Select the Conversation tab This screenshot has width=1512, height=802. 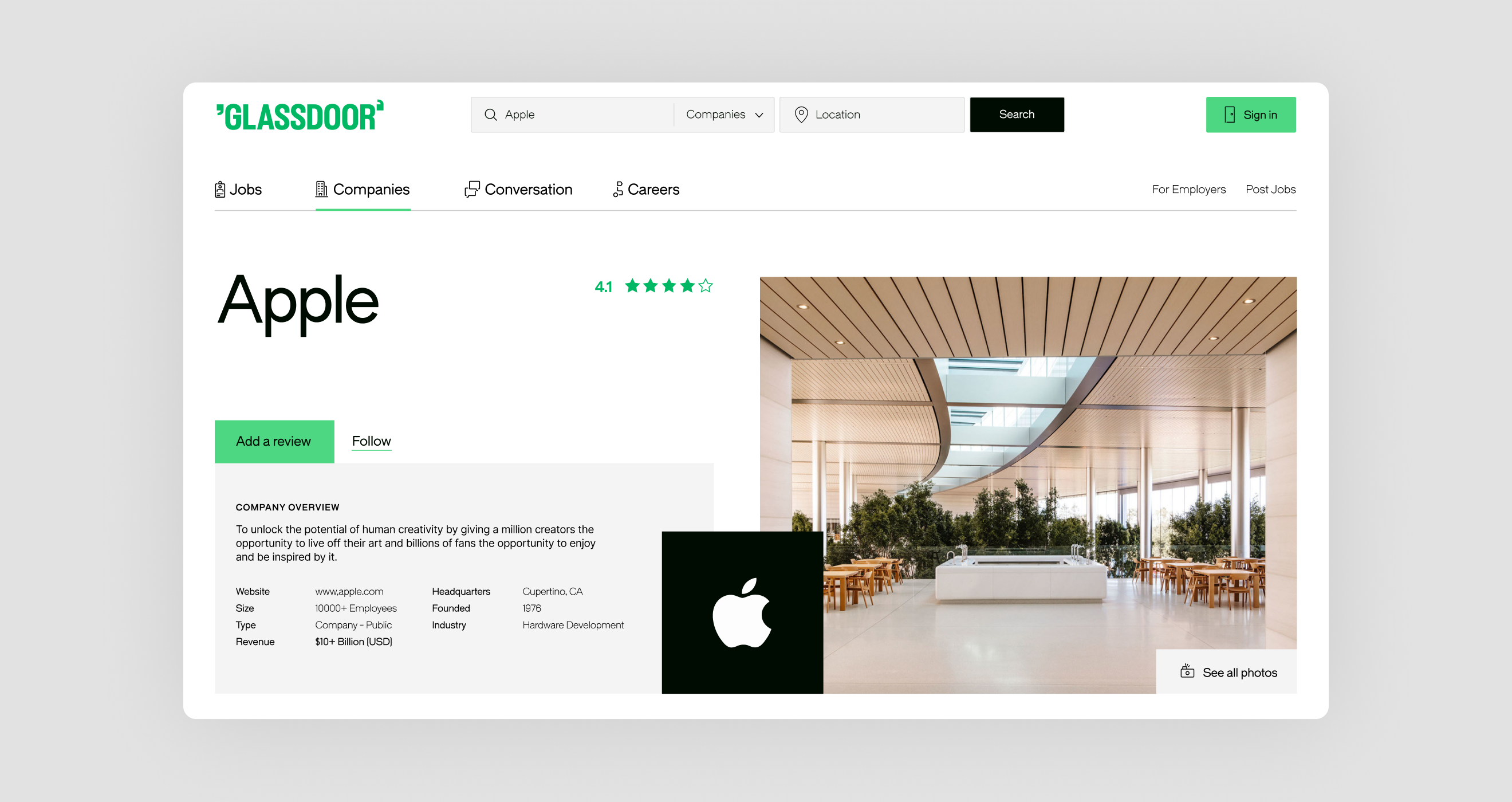pos(520,189)
